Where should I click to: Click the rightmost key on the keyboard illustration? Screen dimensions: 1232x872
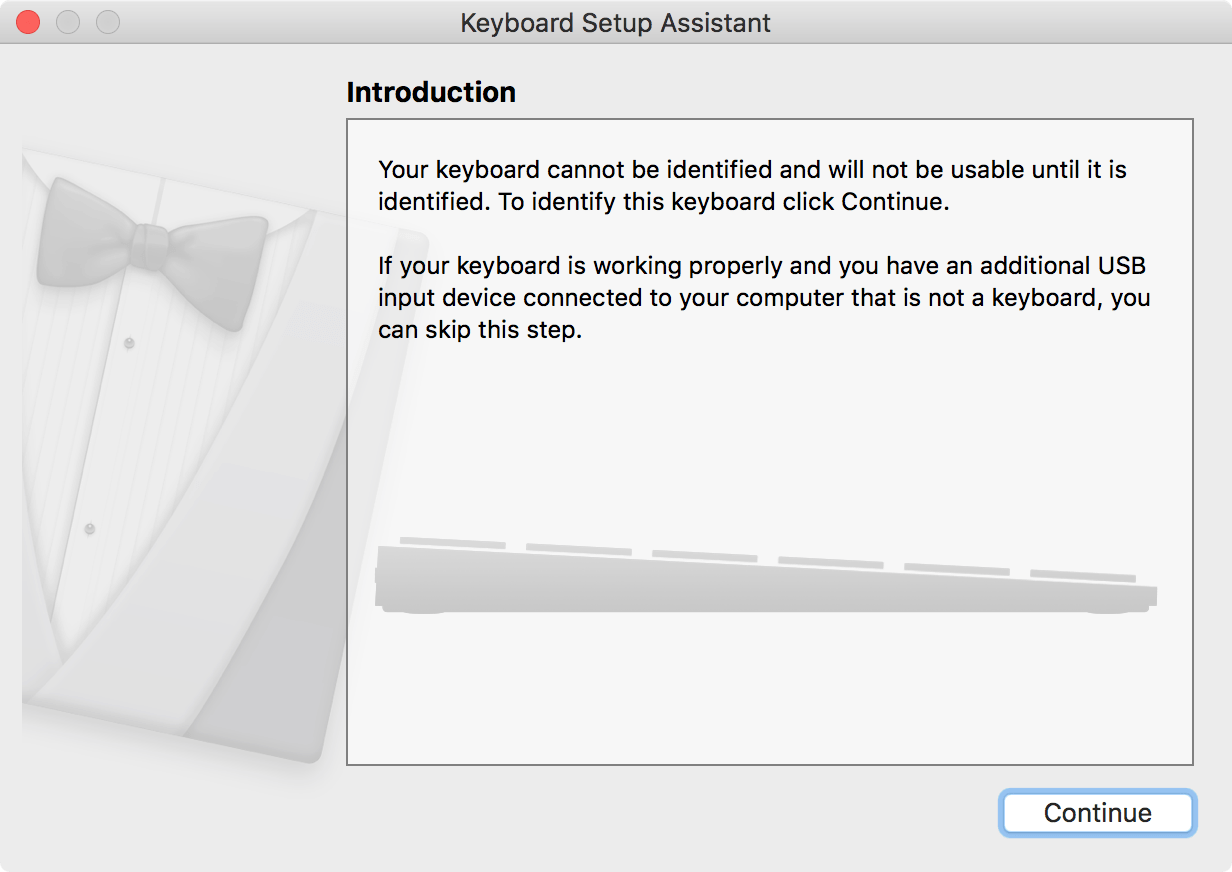tap(1082, 576)
